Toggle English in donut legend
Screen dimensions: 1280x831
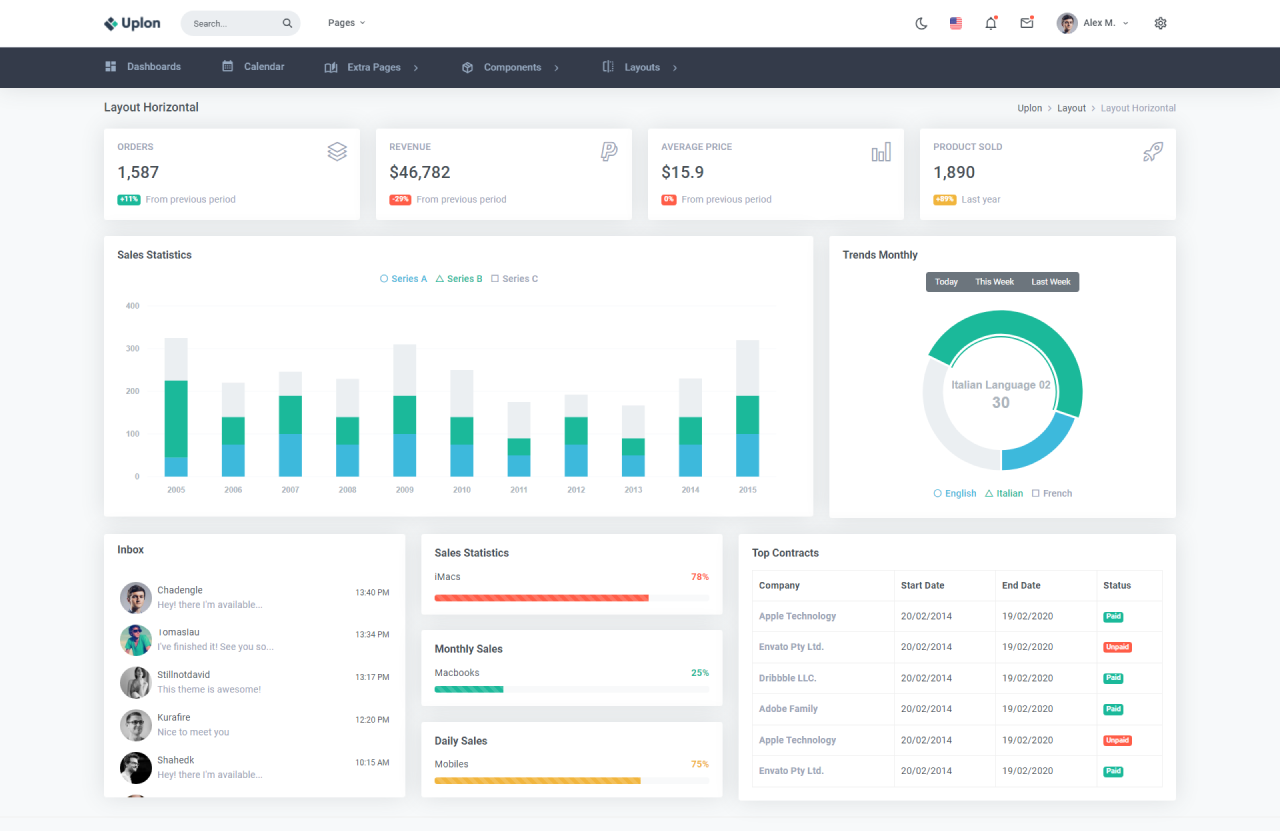point(955,493)
